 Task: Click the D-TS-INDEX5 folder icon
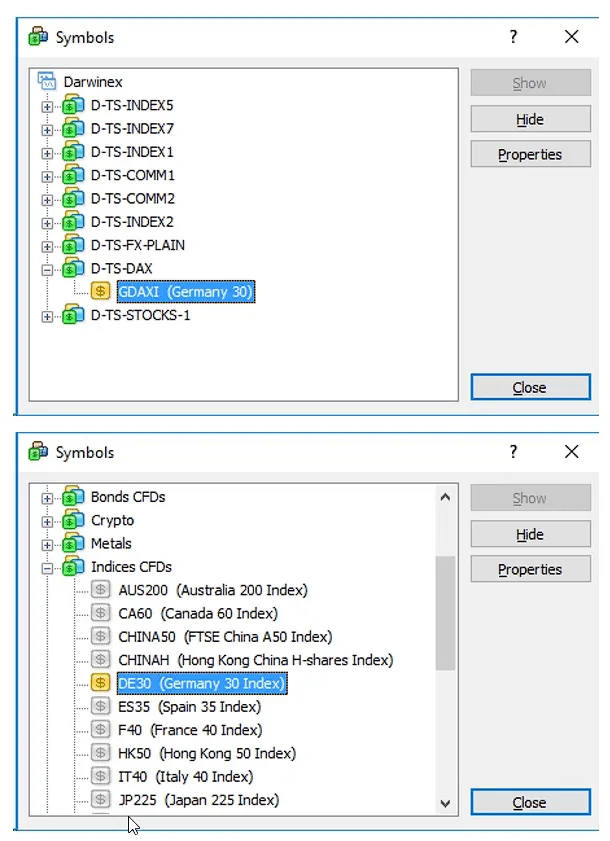pos(73,105)
